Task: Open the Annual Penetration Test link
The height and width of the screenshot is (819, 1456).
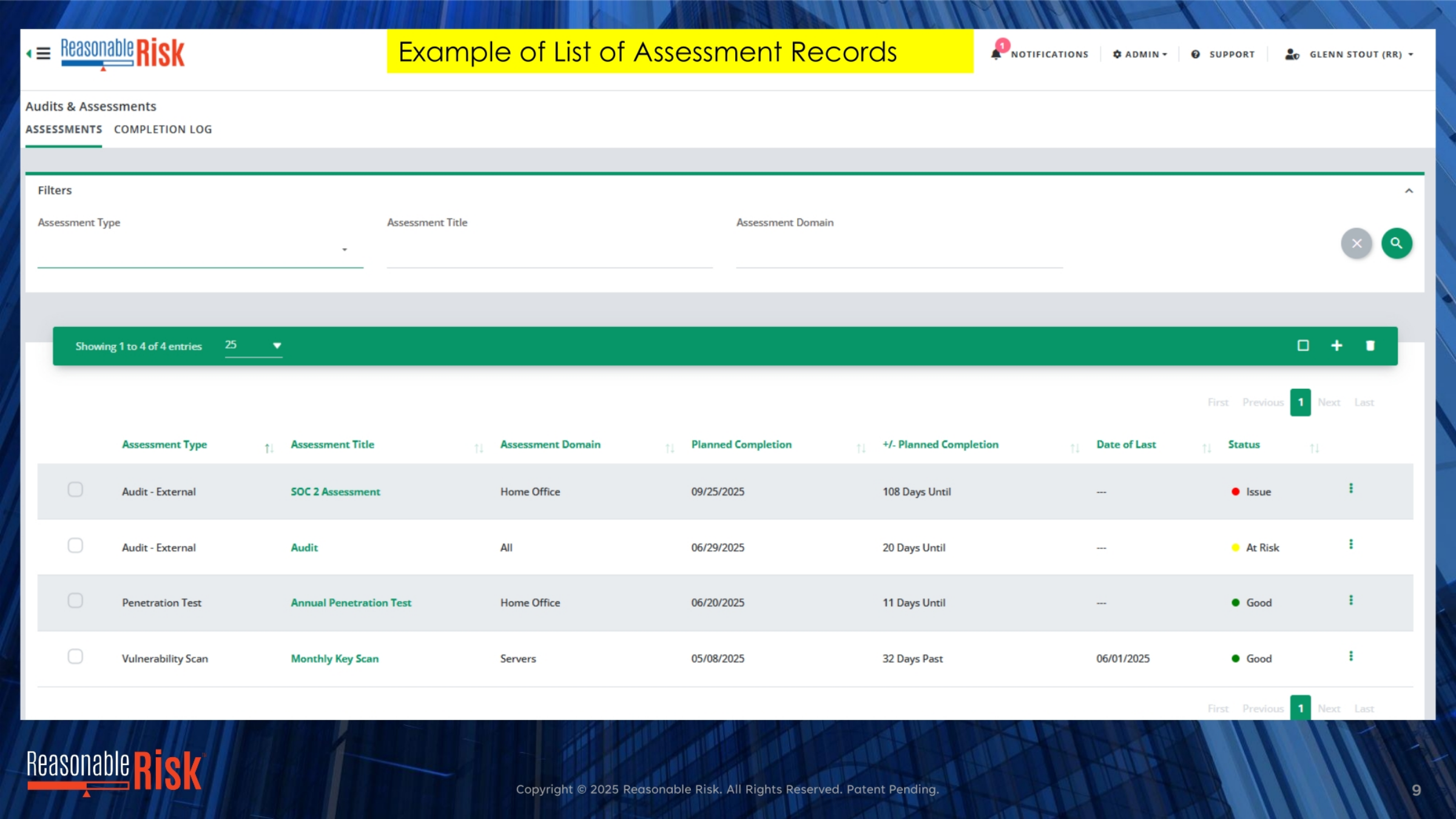Action: pyautogui.click(x=351, y=602)
